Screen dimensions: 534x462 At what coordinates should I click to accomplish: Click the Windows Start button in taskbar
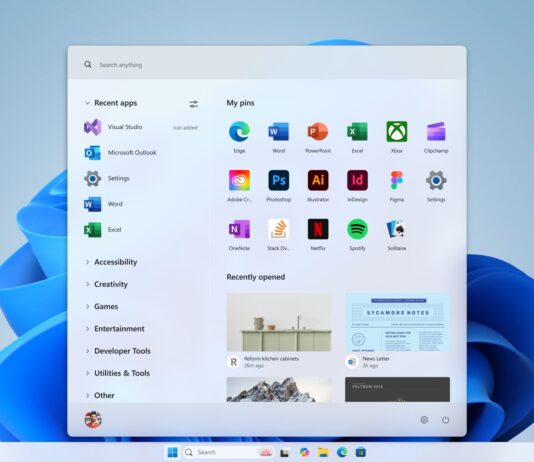(172, 452)
